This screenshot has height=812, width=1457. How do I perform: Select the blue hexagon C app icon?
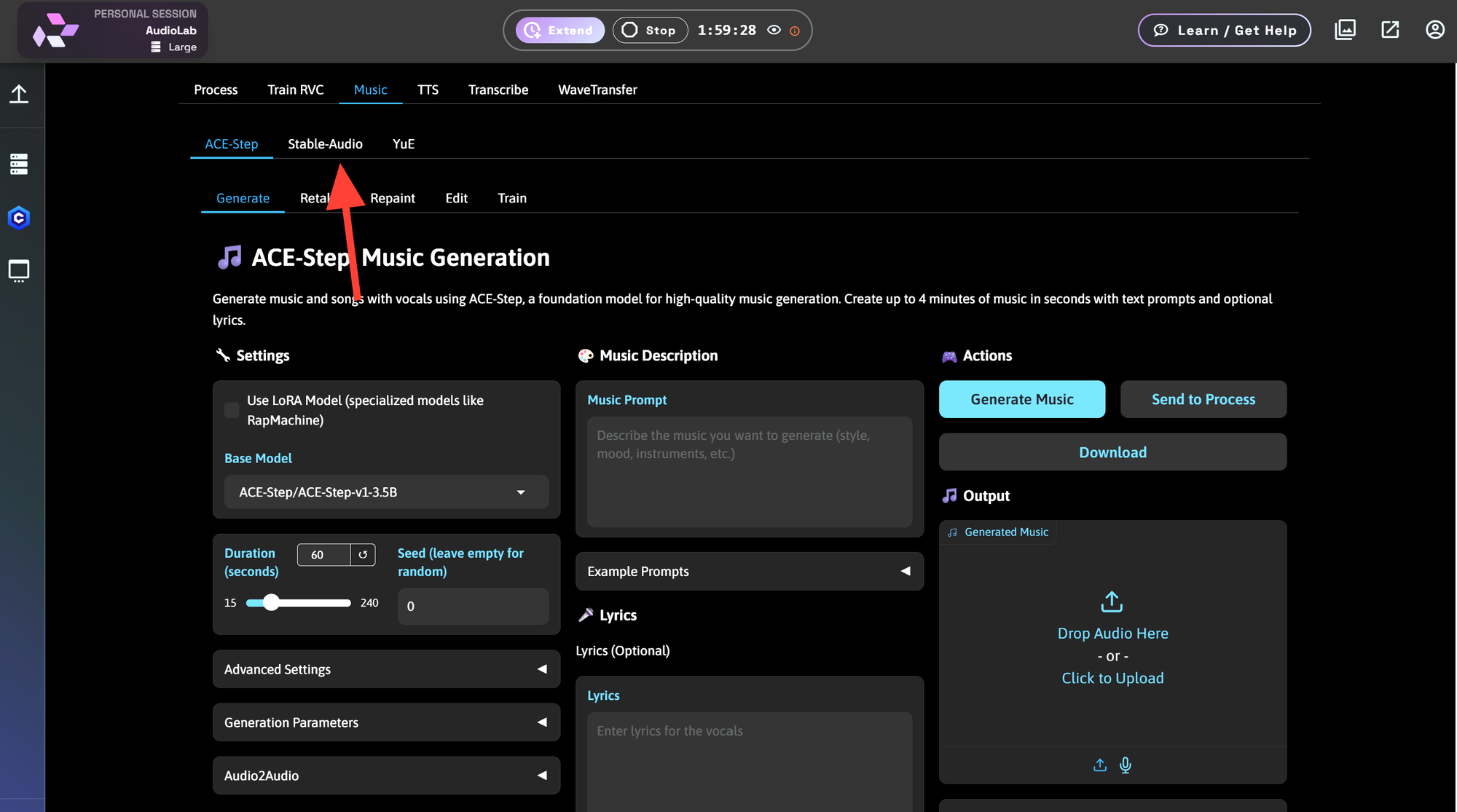click(x=19, y=217)
